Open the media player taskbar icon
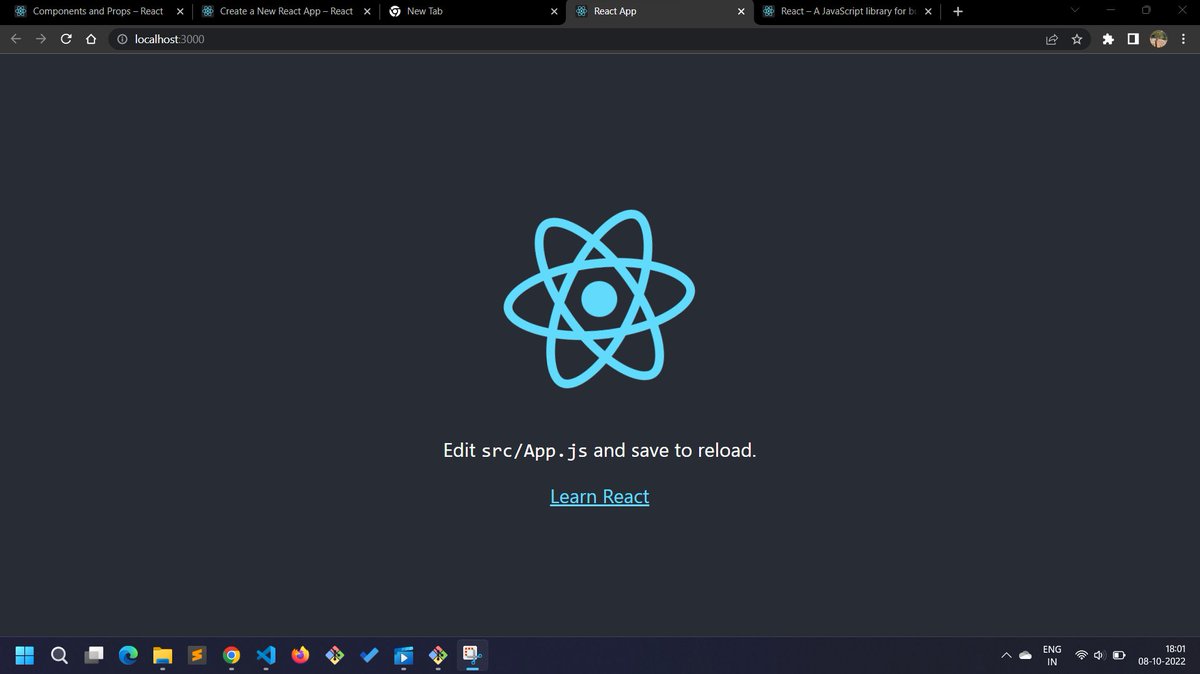Image resolution: width=1200 pixels, height=674 pixels. coord(403,656)
